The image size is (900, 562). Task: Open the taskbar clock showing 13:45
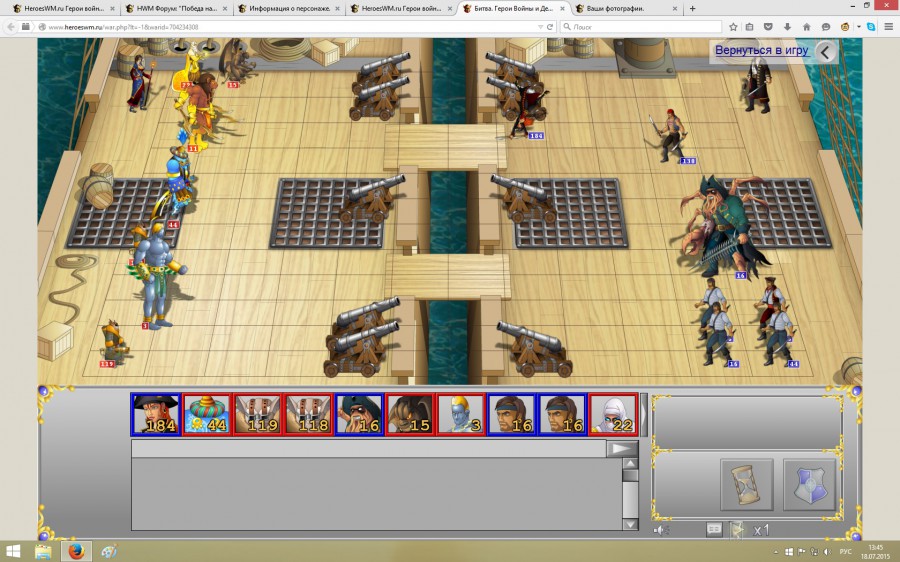(x=876, y=552)
